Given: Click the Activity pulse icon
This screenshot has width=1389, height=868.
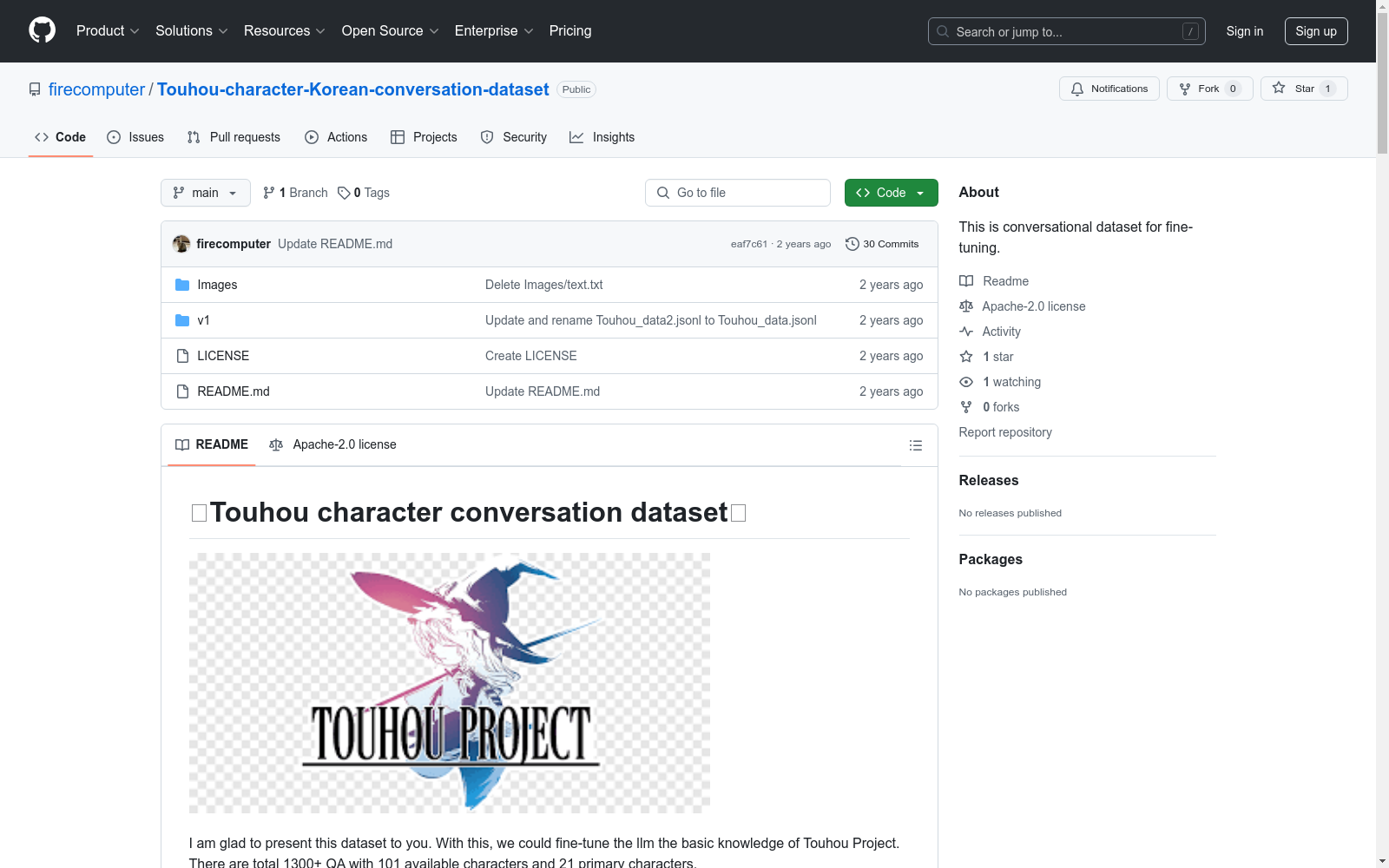Looking at the screenshot, I should point(966,332).
